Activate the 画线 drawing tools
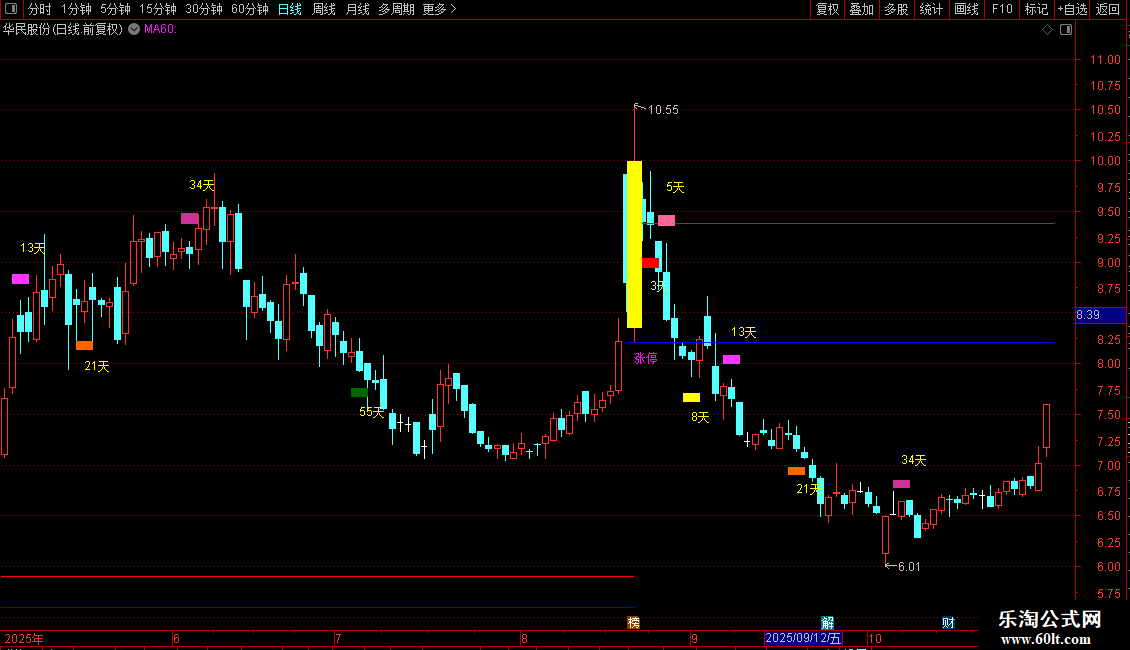This screenshot has height=650, width=1130. [966, 9]
